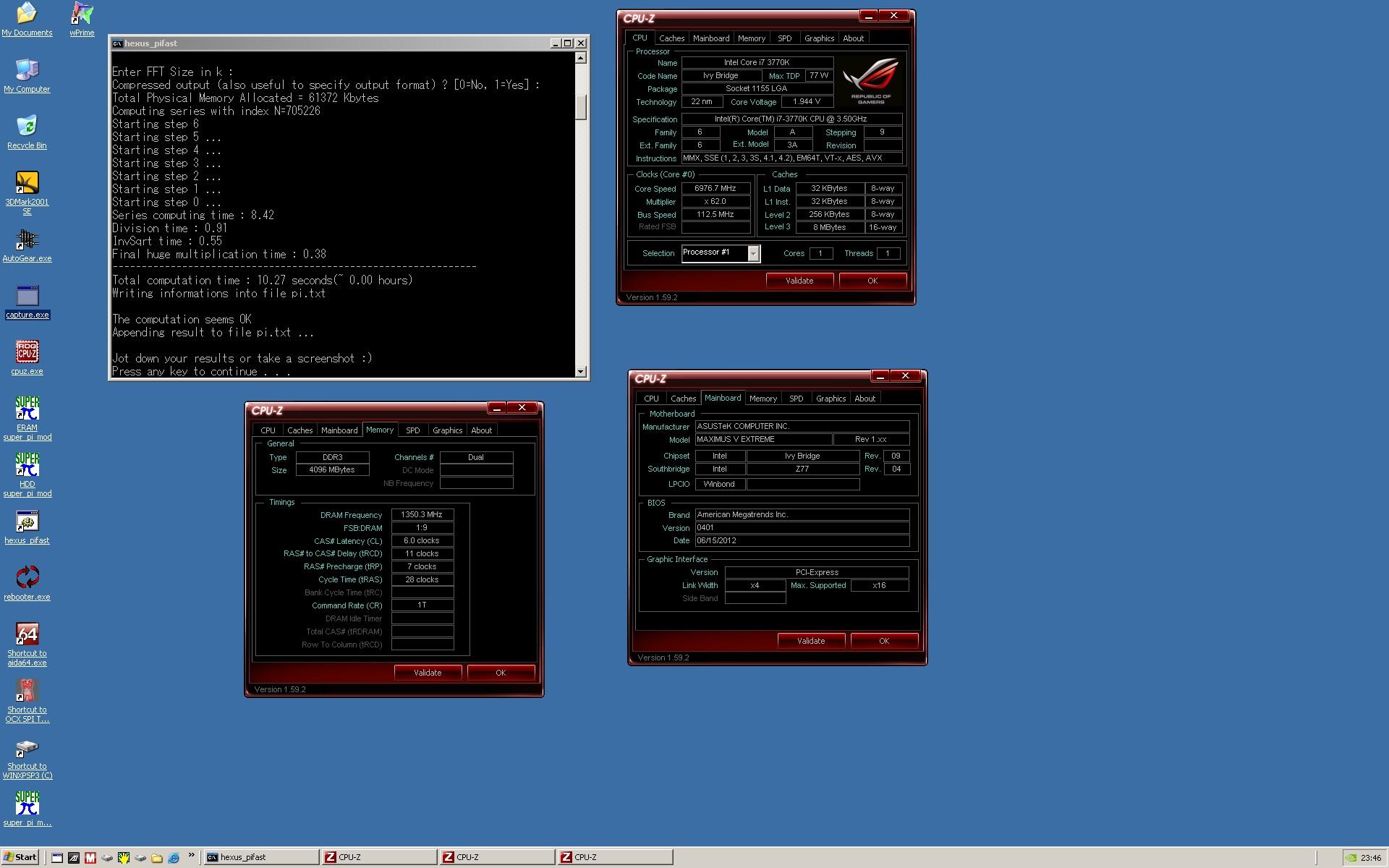Click Validate in the CPU-Z memory timings window
This screenshot has height=868, width=1389.
coord(428,673)
